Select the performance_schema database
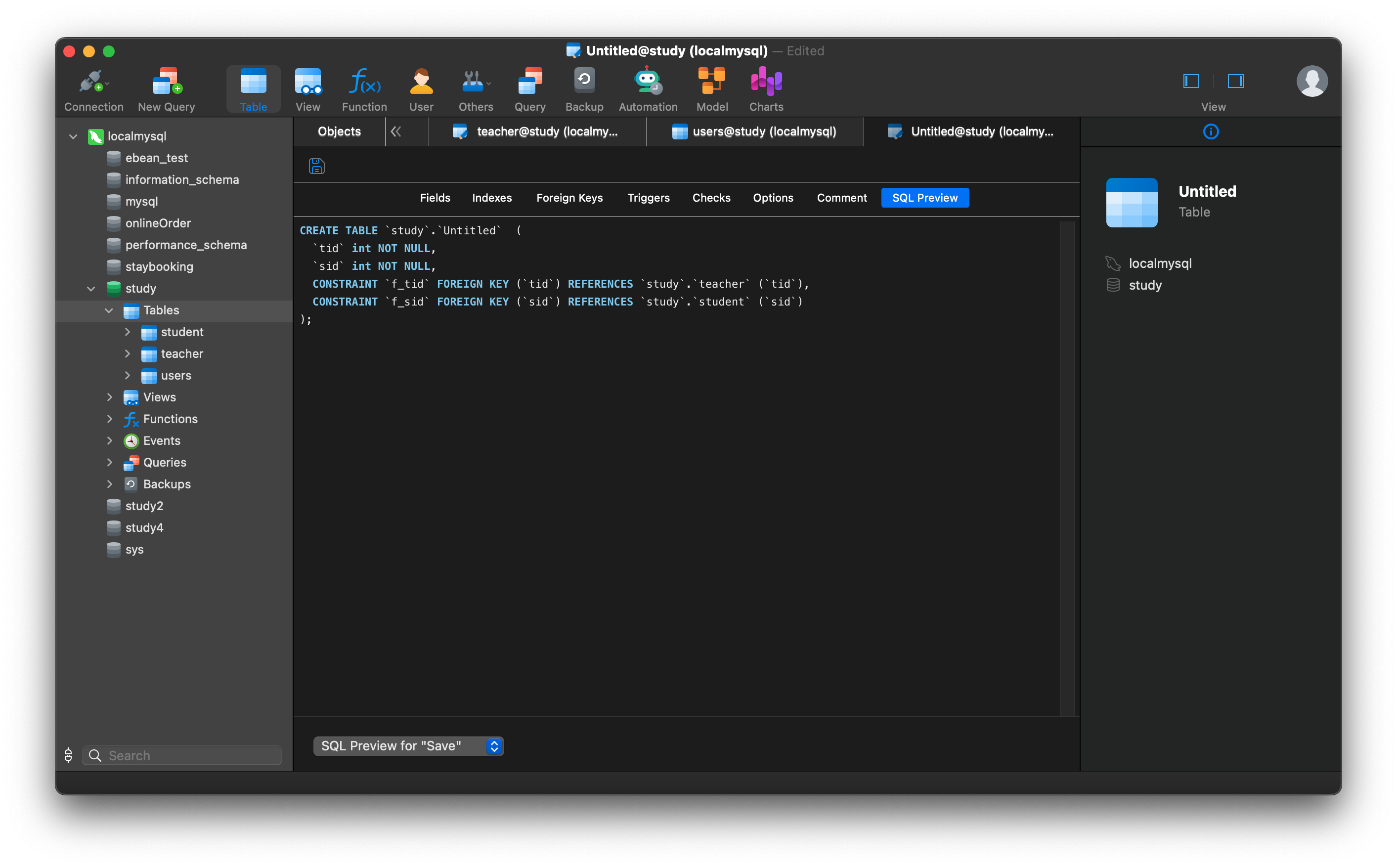The image size is (1397, 868). (x=185, y=245)
